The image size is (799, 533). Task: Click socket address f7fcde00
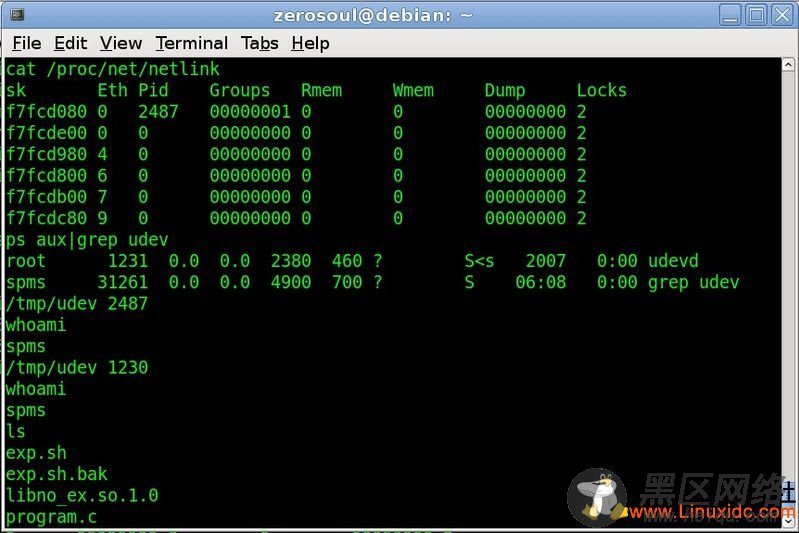coord(46,133)
